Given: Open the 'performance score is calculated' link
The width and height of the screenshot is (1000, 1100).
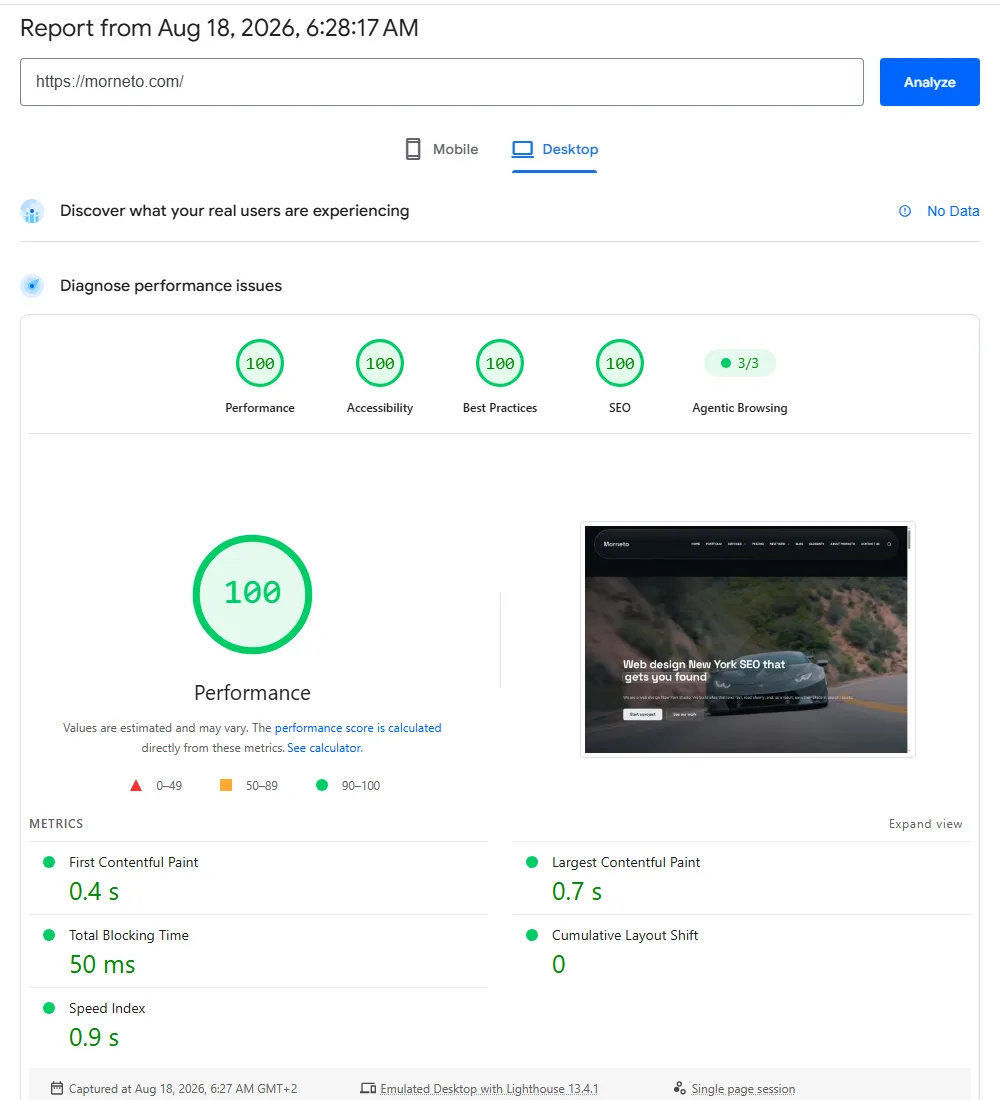Looking at the screenshot, I should tap(358, 728).
